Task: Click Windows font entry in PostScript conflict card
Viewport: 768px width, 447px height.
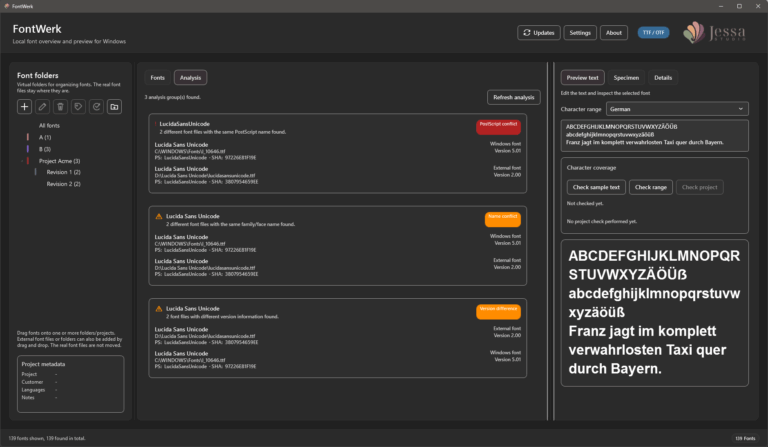Action: point(337,151)
